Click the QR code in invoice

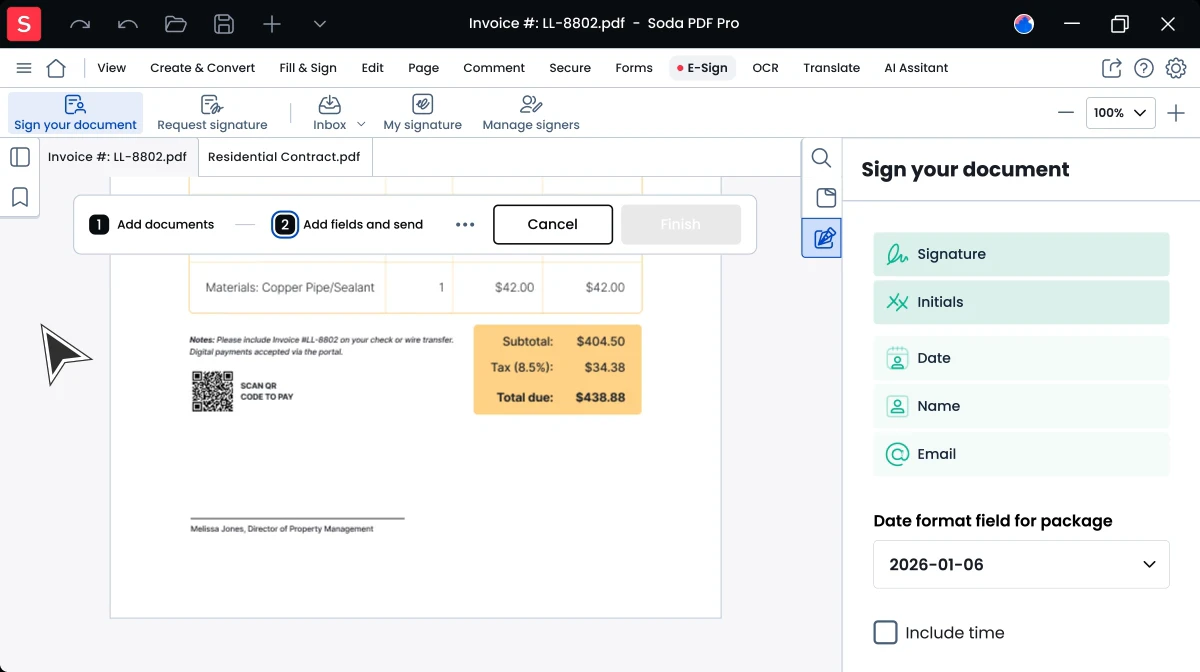pyautogui.click(x=211, y=391)
